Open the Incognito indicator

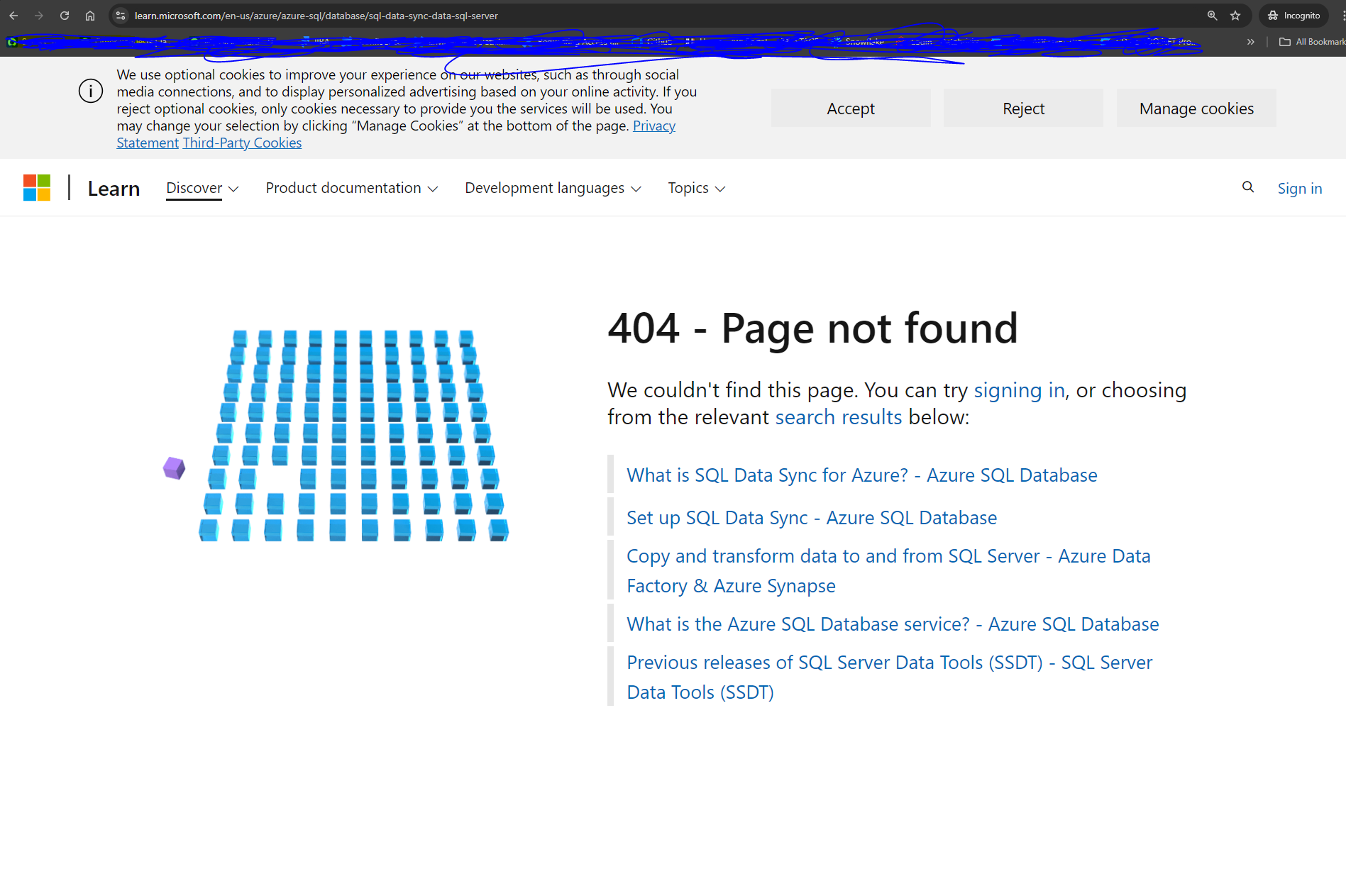[1294, 16]
